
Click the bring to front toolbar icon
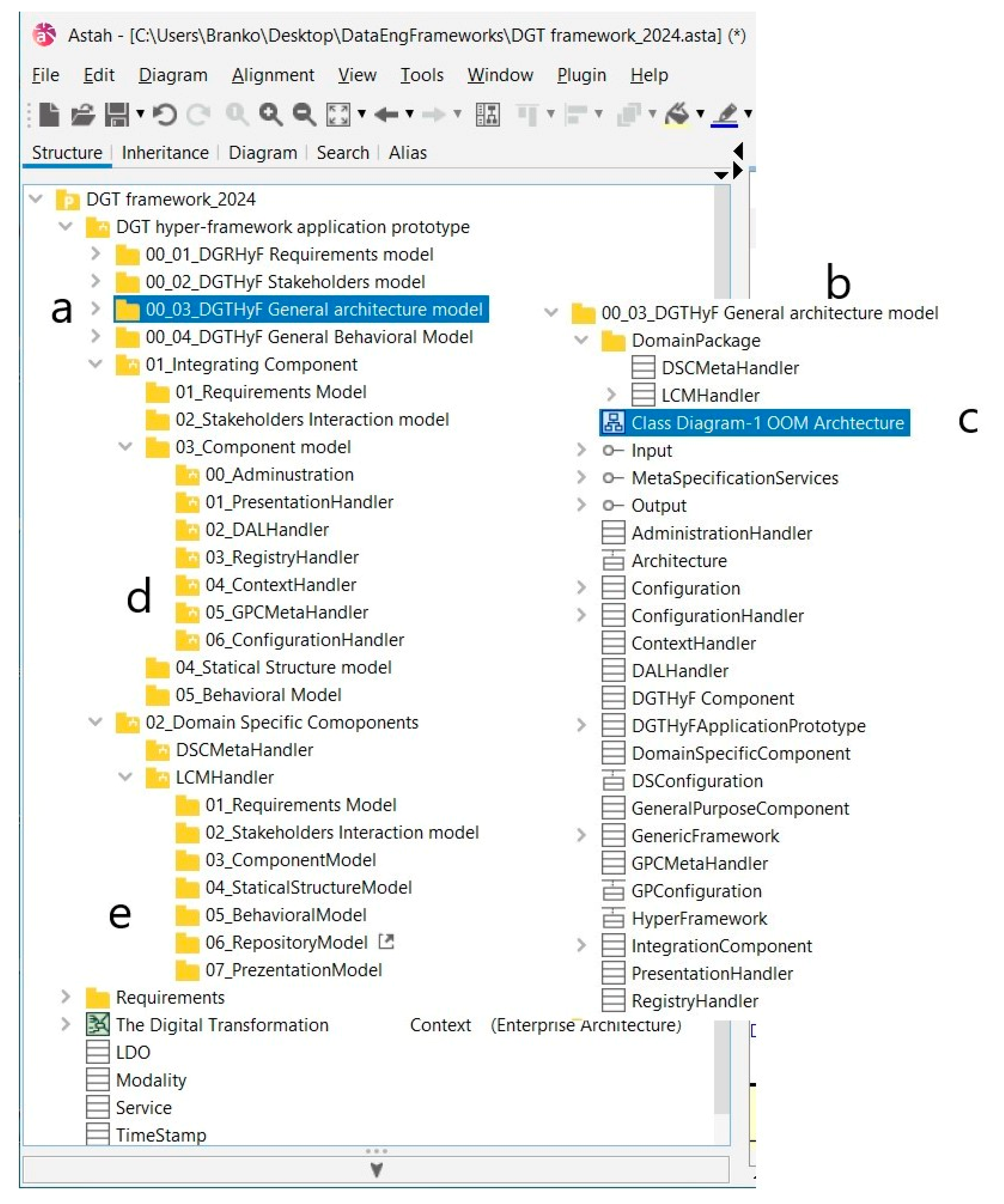629,115
